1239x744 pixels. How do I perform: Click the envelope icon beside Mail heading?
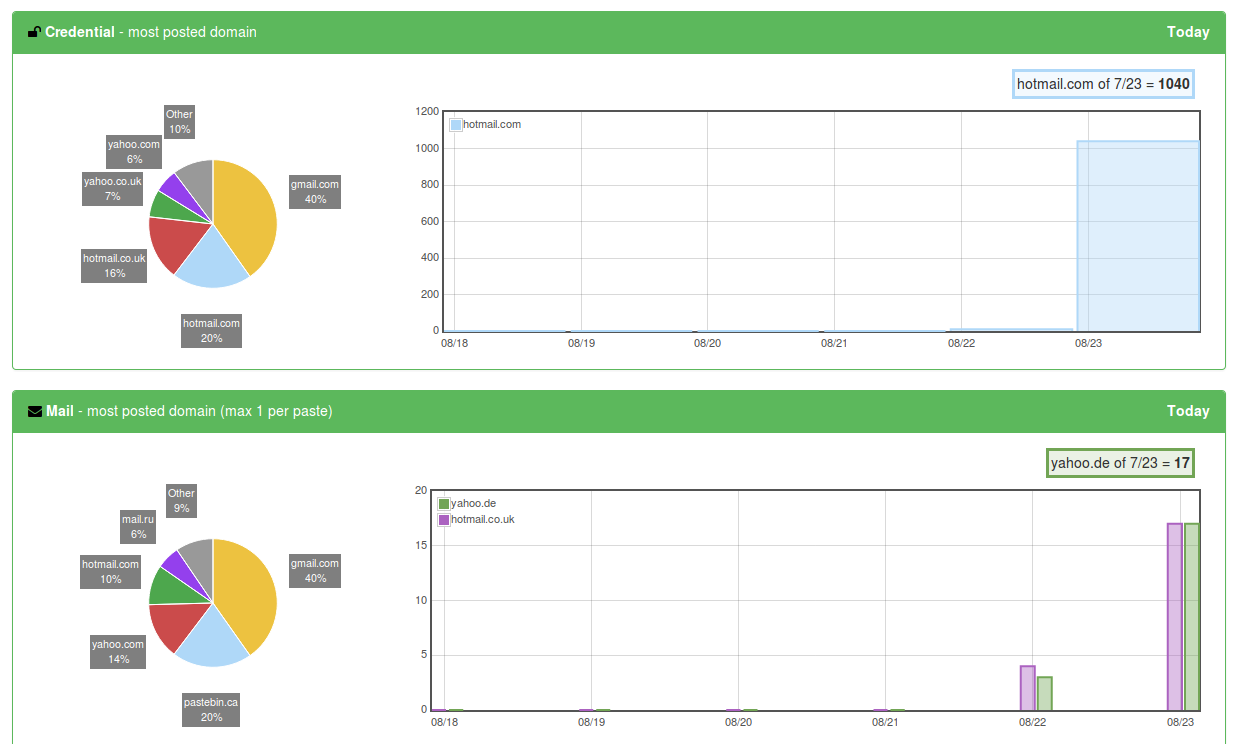coord(35,411)
